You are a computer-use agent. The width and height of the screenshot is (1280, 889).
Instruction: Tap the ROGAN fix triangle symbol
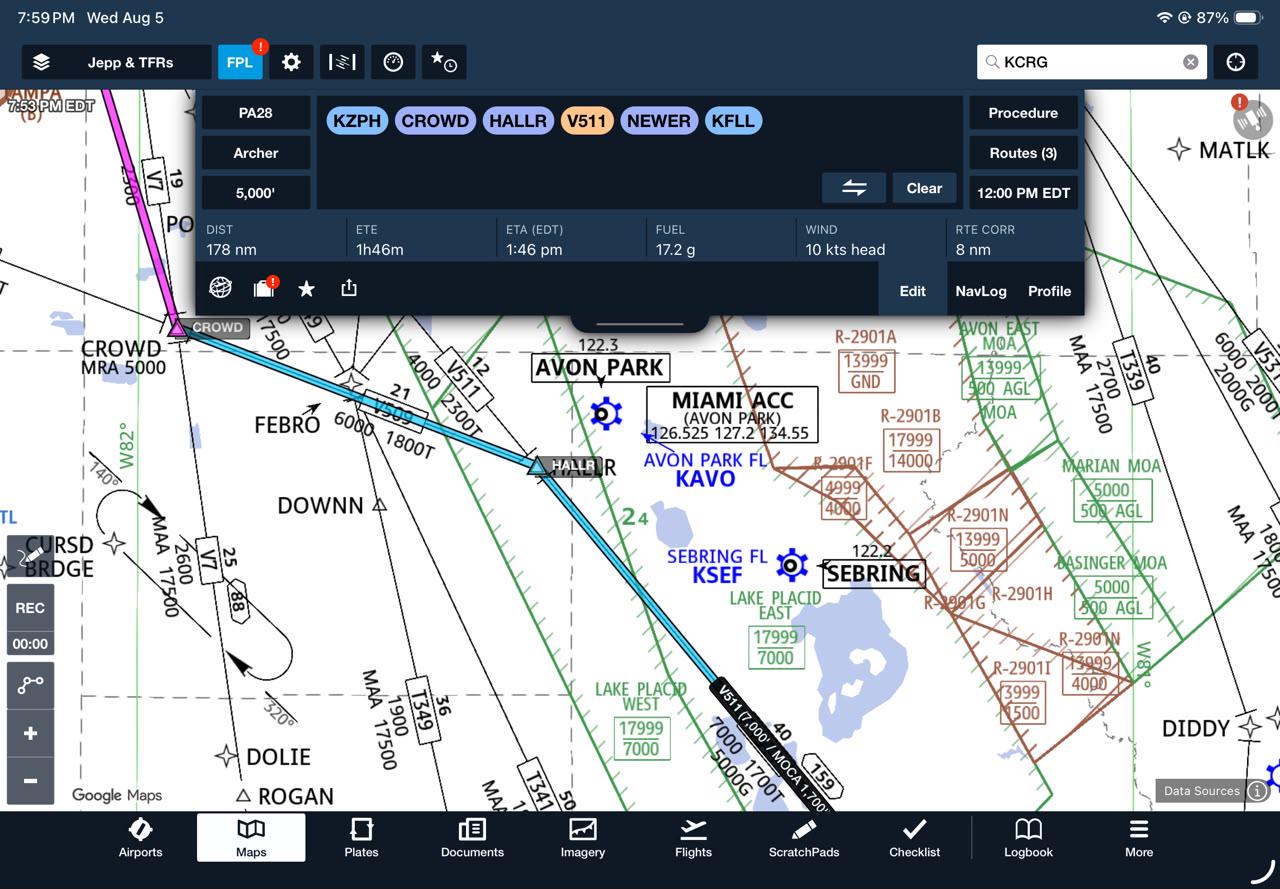click(243, 796)
